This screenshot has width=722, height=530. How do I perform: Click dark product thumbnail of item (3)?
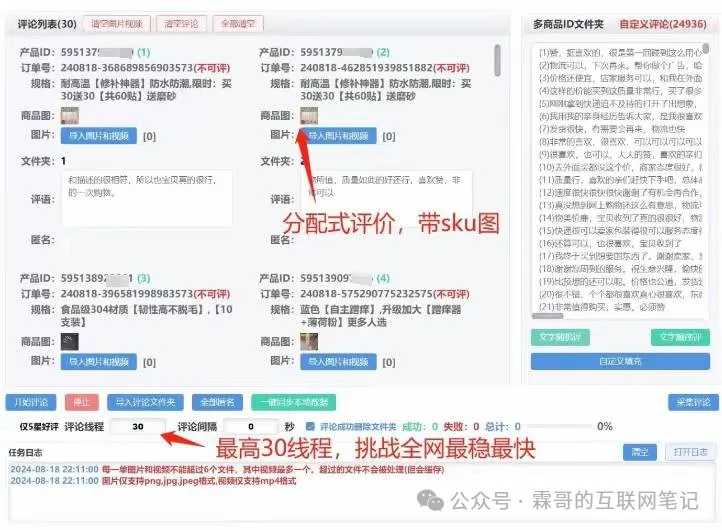70,342
